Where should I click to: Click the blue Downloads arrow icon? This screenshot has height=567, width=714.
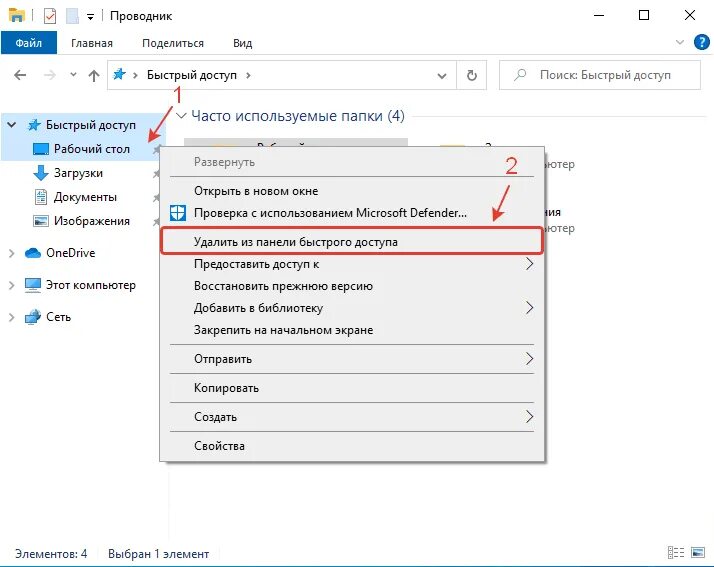coord(41,173)
